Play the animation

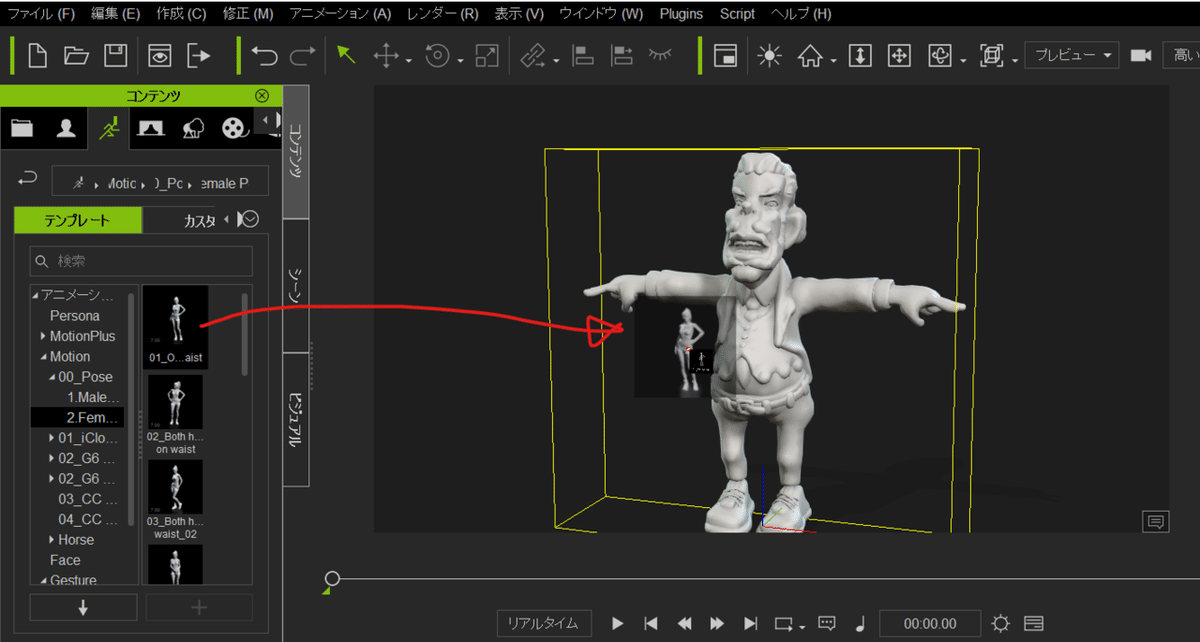618,624
